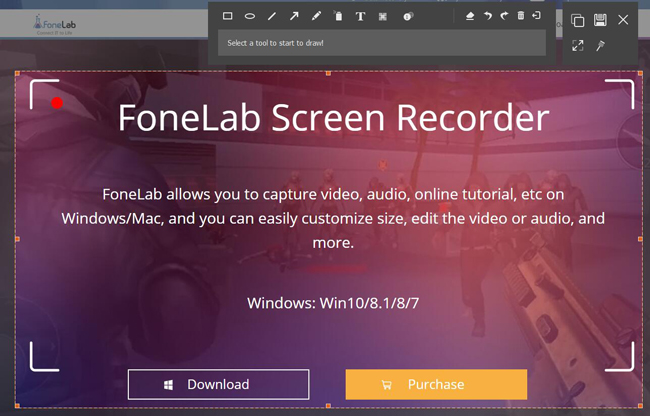Image resolution: width=650 pixels, height=416 pixels.
Task: Click the exit drawing icon
Action: pyautogui.click(x=536, y=15)
